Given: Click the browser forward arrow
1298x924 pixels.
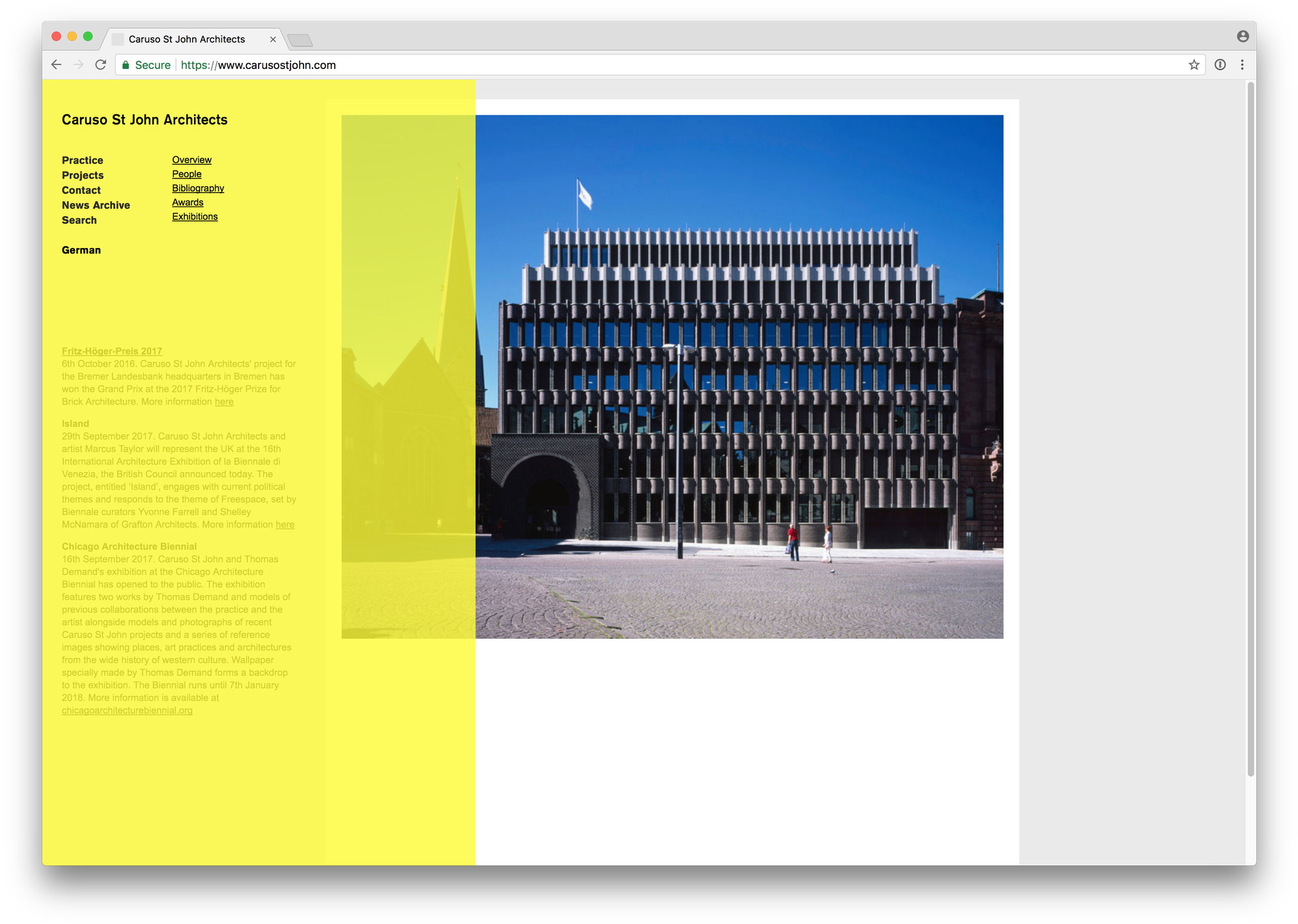Looking at the screenshot, I should point(79,64).
